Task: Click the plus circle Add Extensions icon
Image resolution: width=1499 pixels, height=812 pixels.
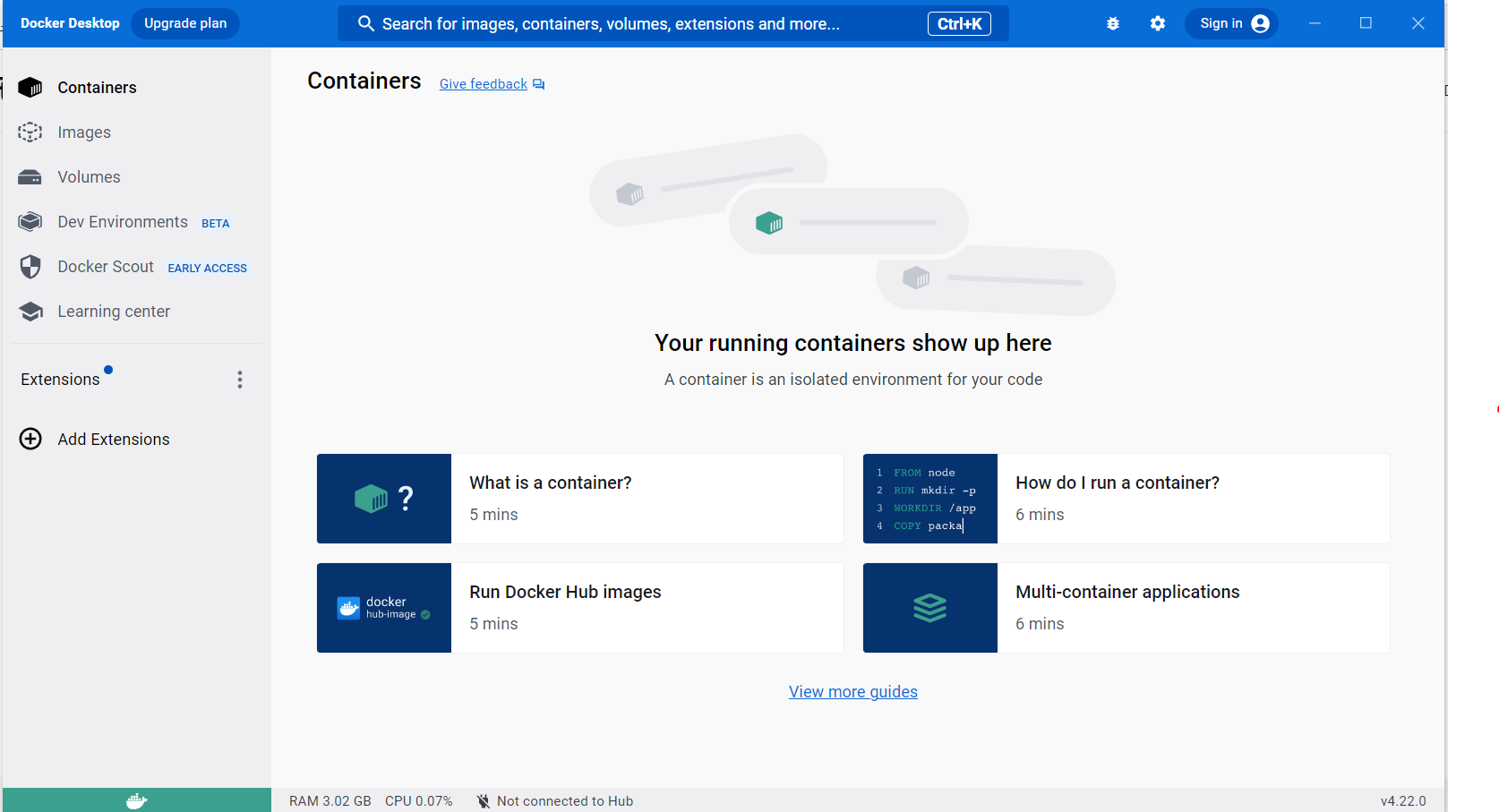Action: tap(30, 439)
